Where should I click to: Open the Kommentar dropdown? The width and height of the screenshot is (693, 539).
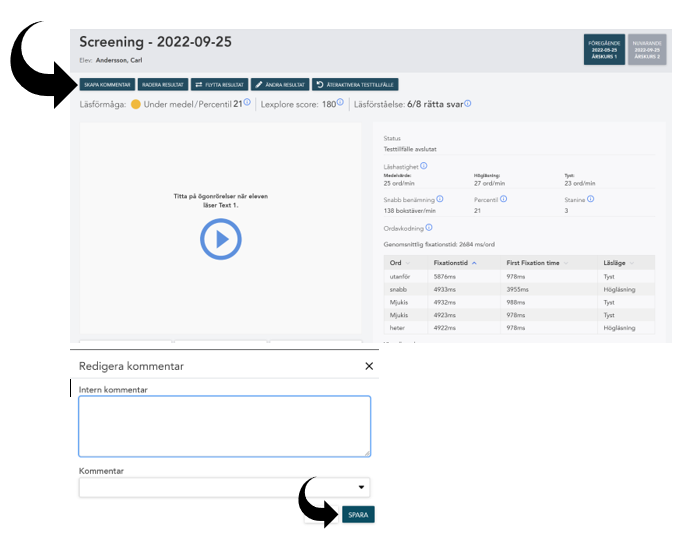point(225,487)
